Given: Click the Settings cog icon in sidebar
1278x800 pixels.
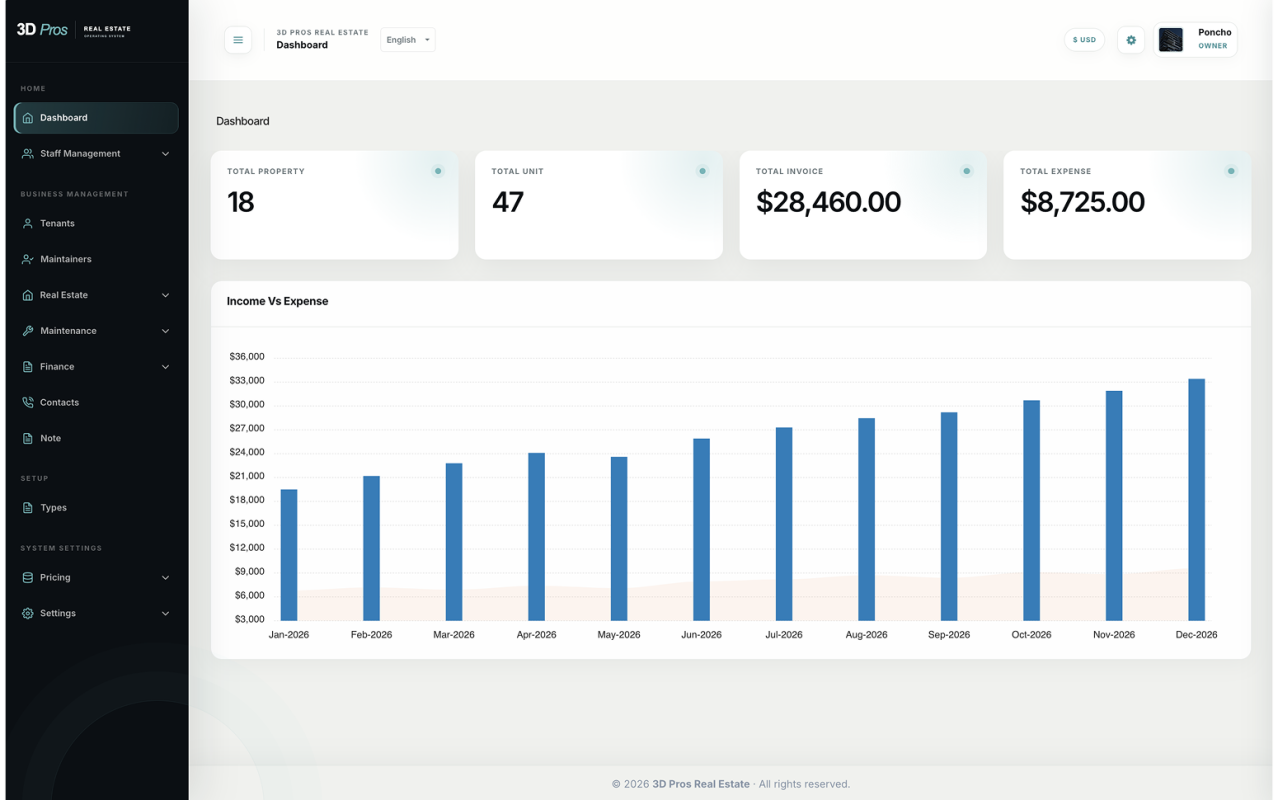Looking at the screenshot, I should (28, 613).
